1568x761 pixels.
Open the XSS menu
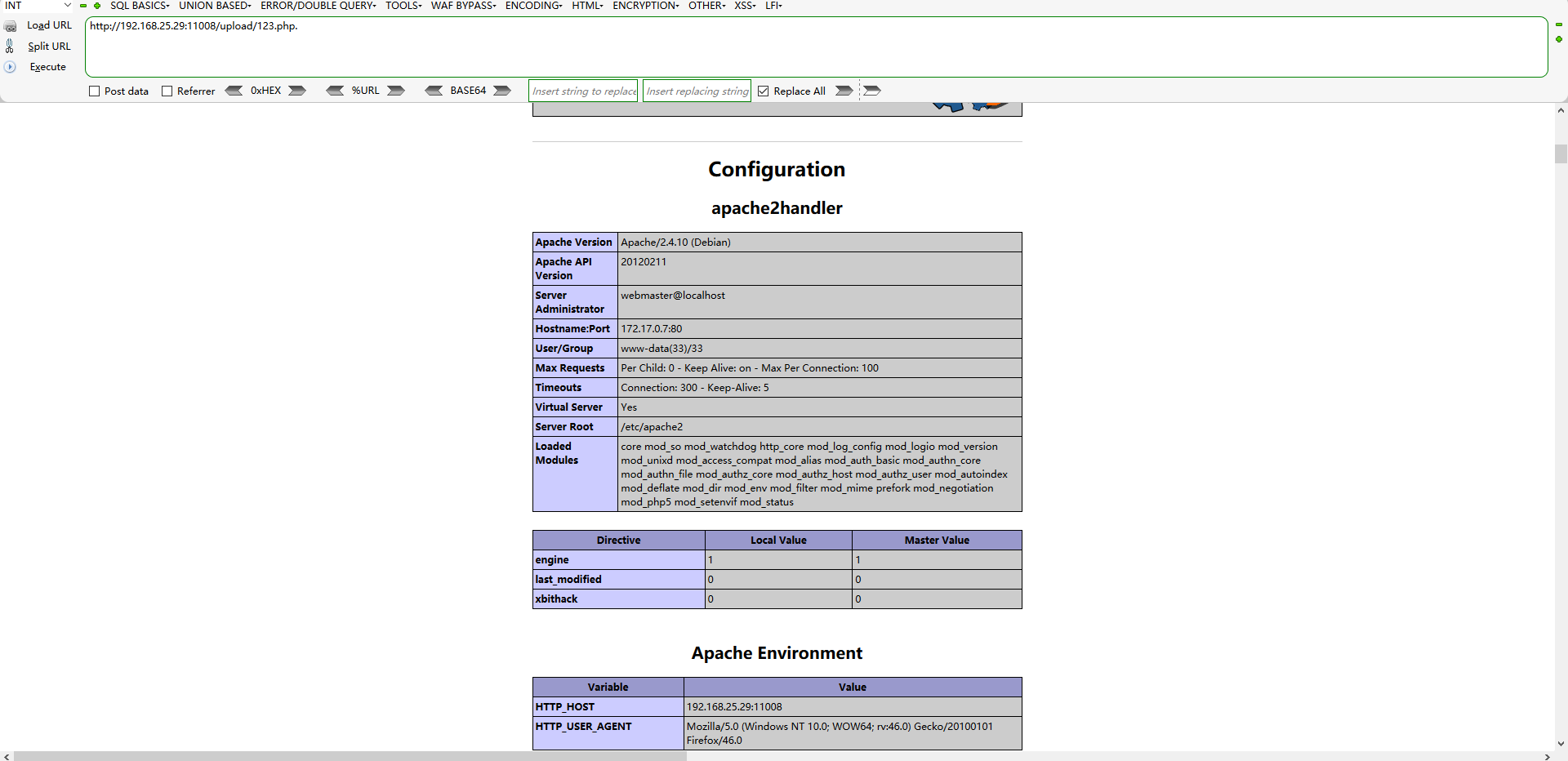(744, 6)
